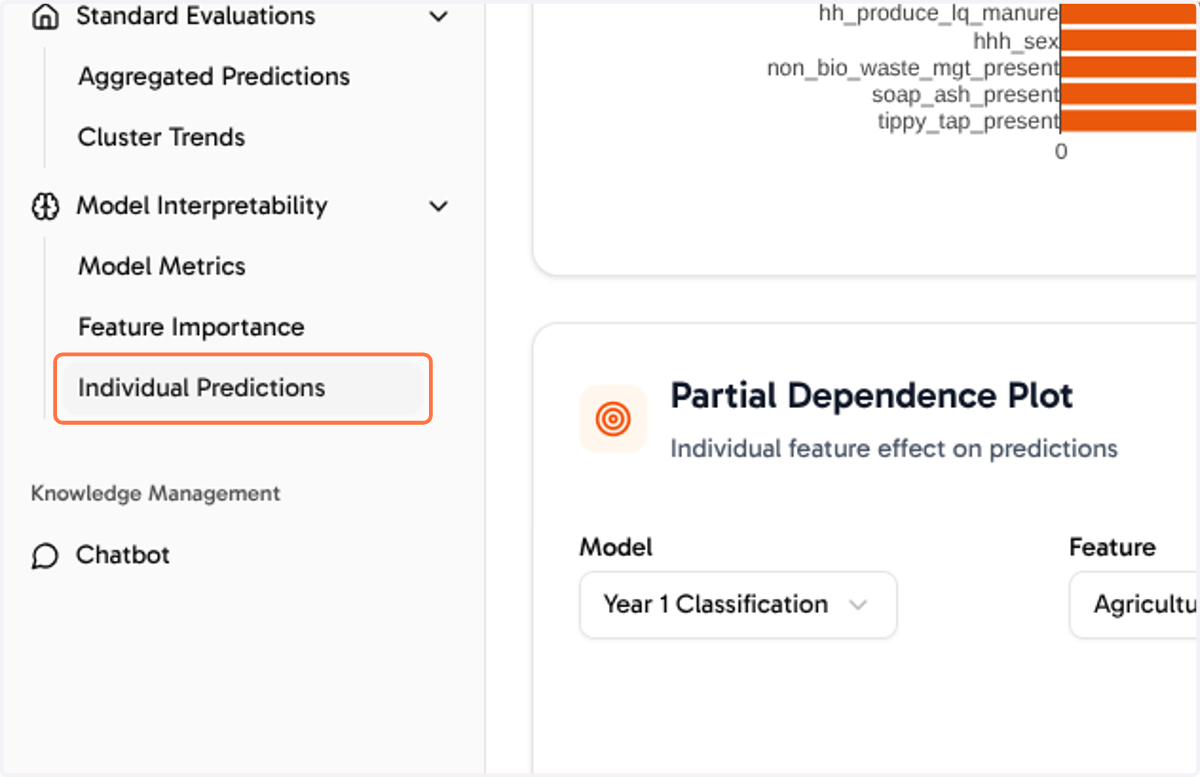Click the Chatbot speech bubble icon
The height and width of the screenshot is (777, 1200).
click(45, 555)
